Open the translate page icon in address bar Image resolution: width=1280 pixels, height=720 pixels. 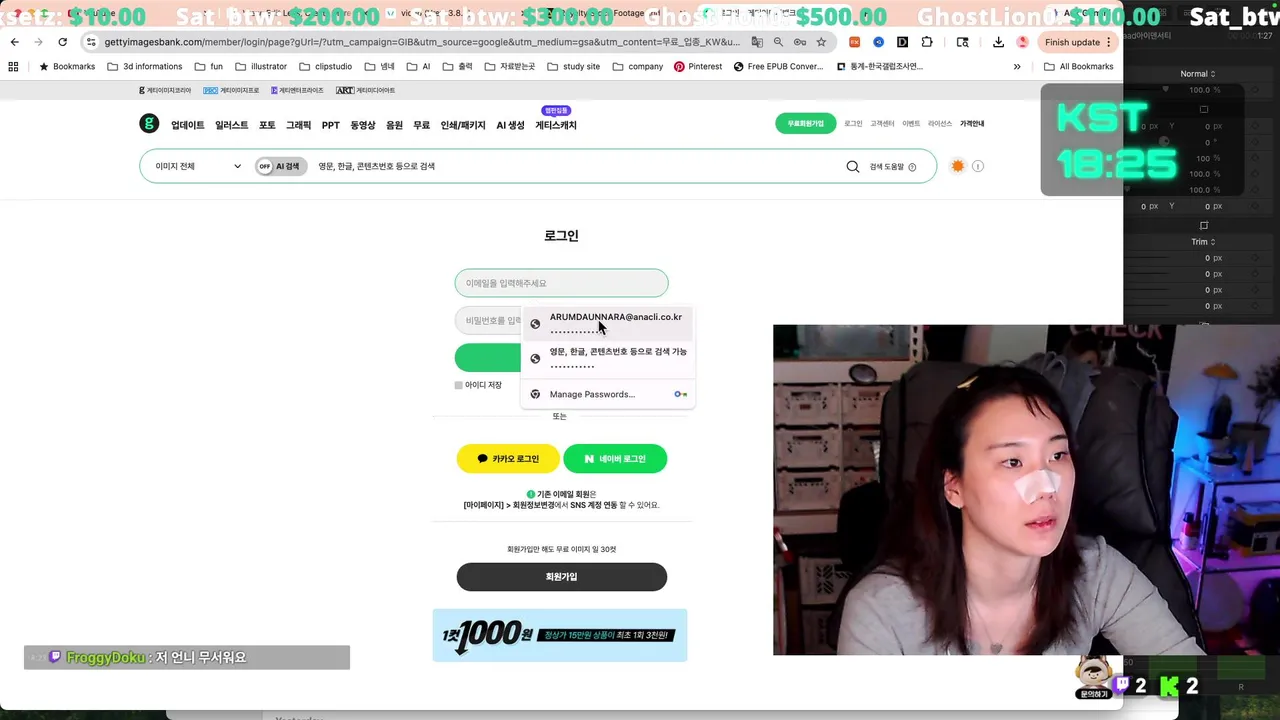757,42
